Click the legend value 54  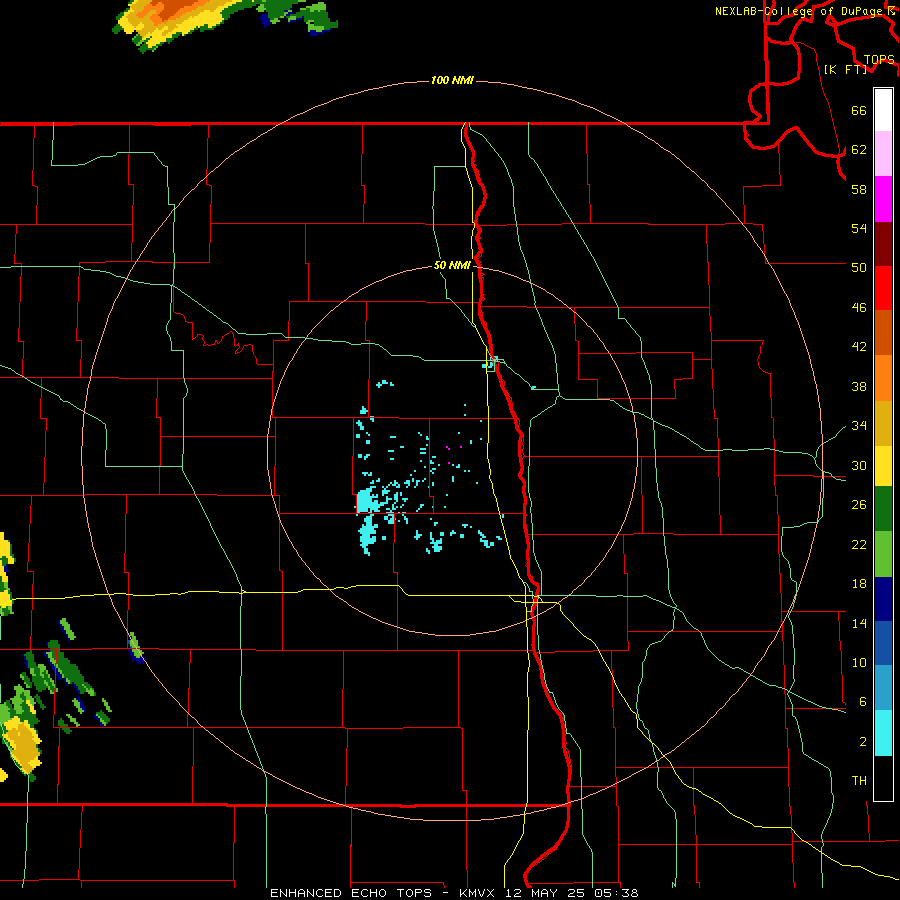click(x=859, y=228)
